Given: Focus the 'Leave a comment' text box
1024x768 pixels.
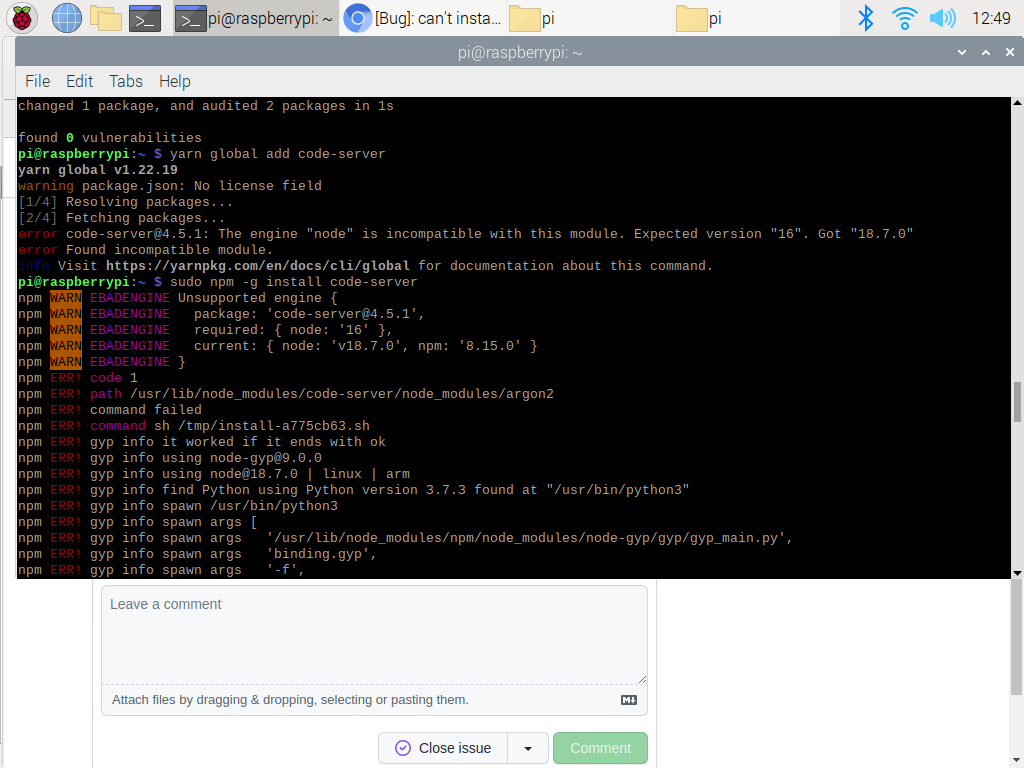Looking at the screenshot, I should pyautogui.click(x=374, y=634).
